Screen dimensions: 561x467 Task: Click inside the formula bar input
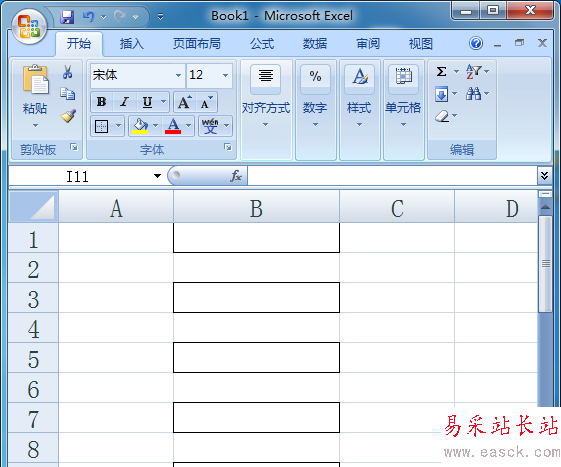coord(392,176)
